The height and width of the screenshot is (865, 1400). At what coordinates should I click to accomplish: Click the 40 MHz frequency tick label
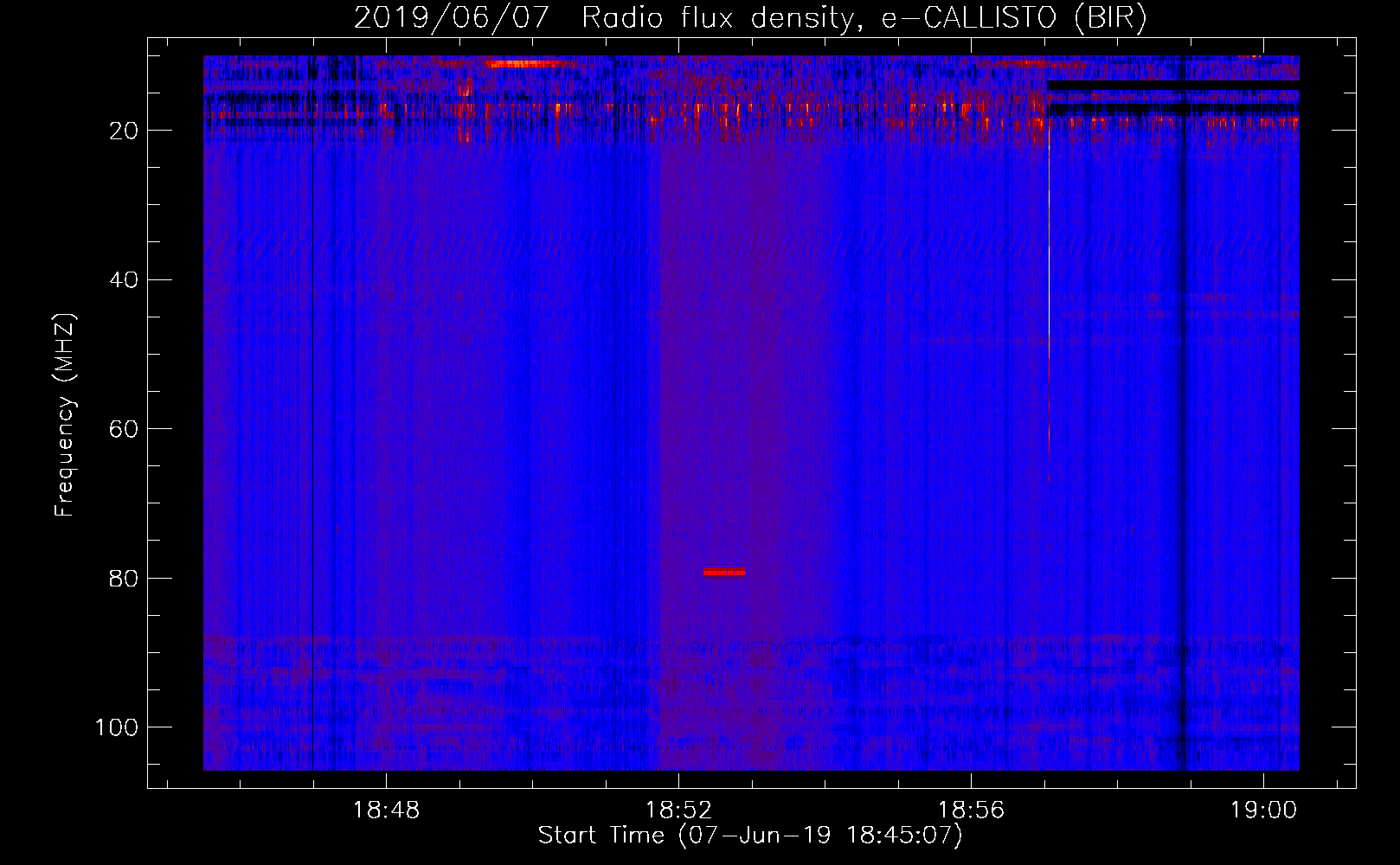click(x=125, y=280)
